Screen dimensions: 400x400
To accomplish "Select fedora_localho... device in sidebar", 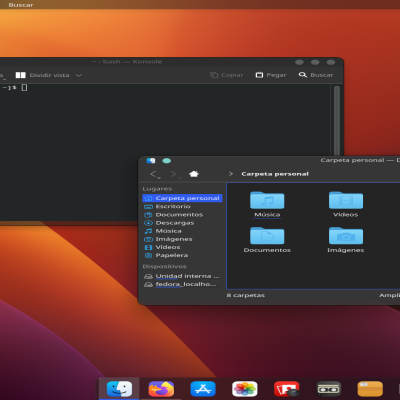I will click(x=182, y=284).
